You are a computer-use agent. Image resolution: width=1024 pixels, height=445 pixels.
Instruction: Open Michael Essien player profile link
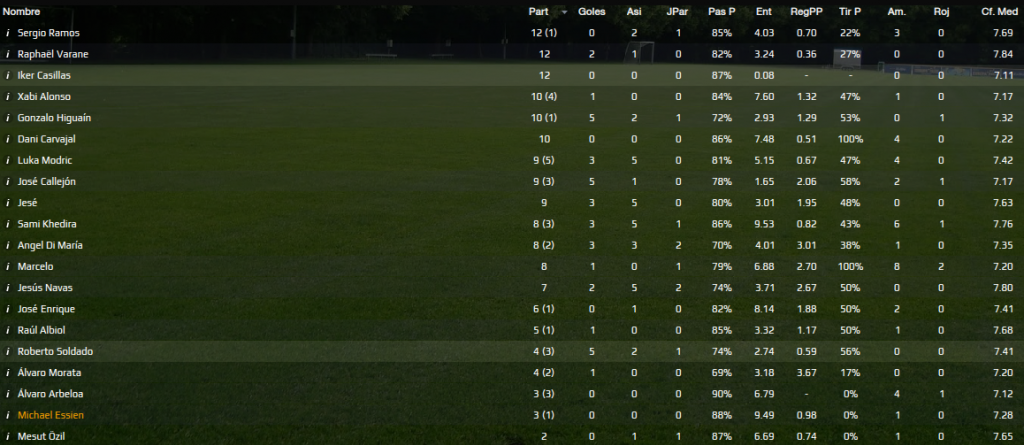[x=50, y=415]
